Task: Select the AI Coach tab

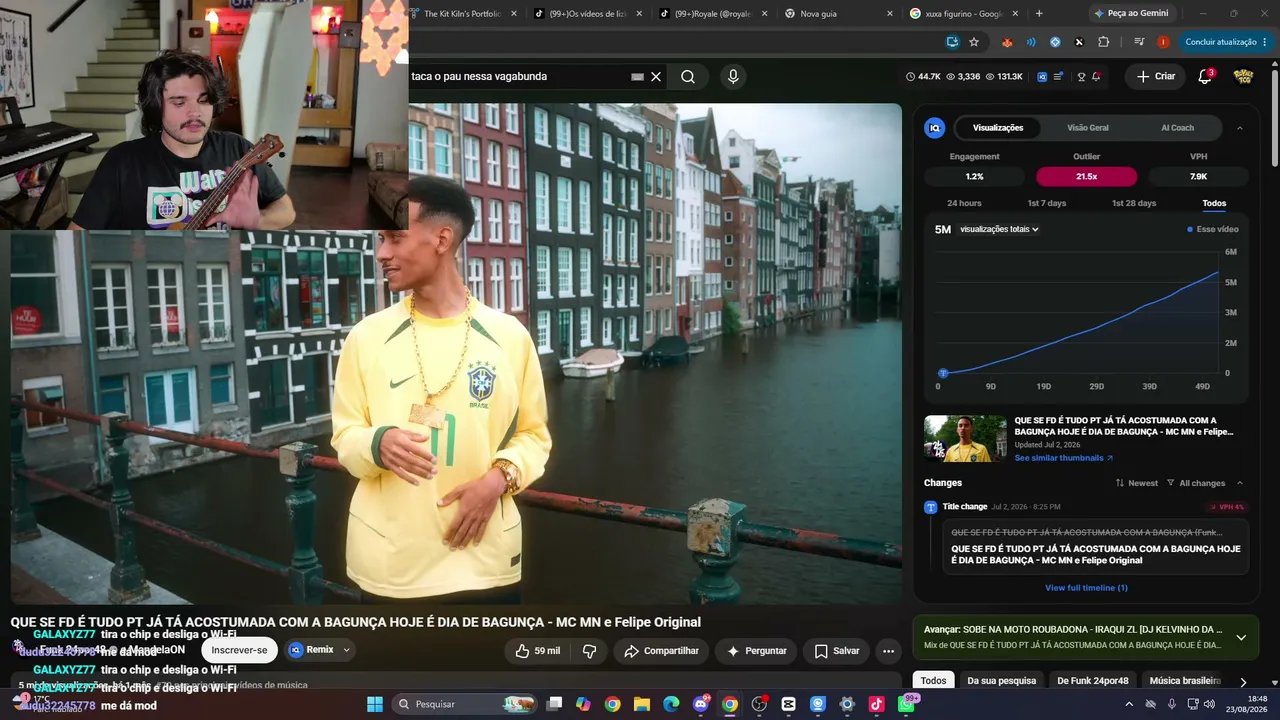Action: 1177,128
